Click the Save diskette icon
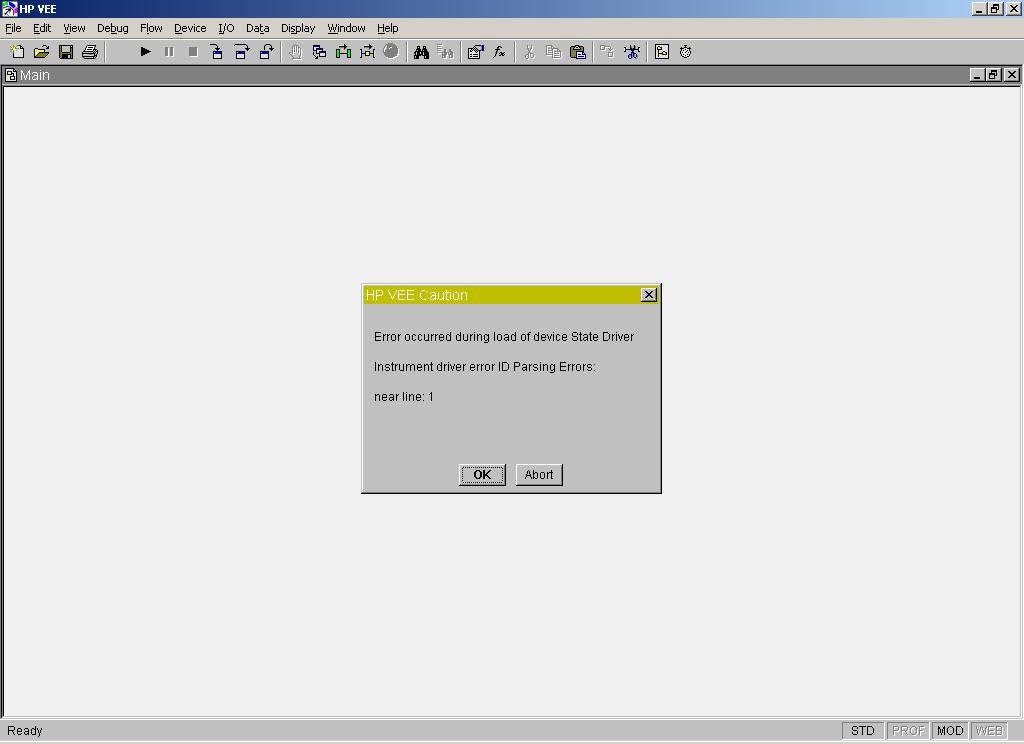This screenshot has width=1024, height=744. click(x=66, y=52)
